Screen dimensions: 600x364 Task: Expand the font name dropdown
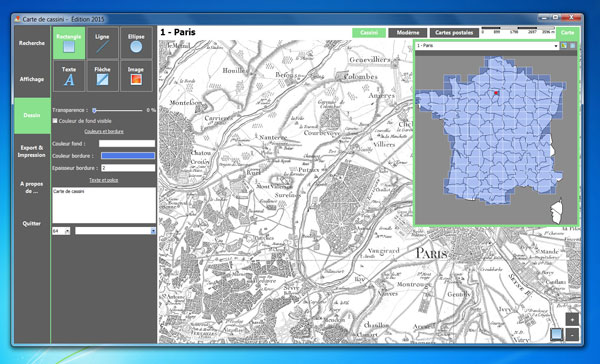point(115,231)
